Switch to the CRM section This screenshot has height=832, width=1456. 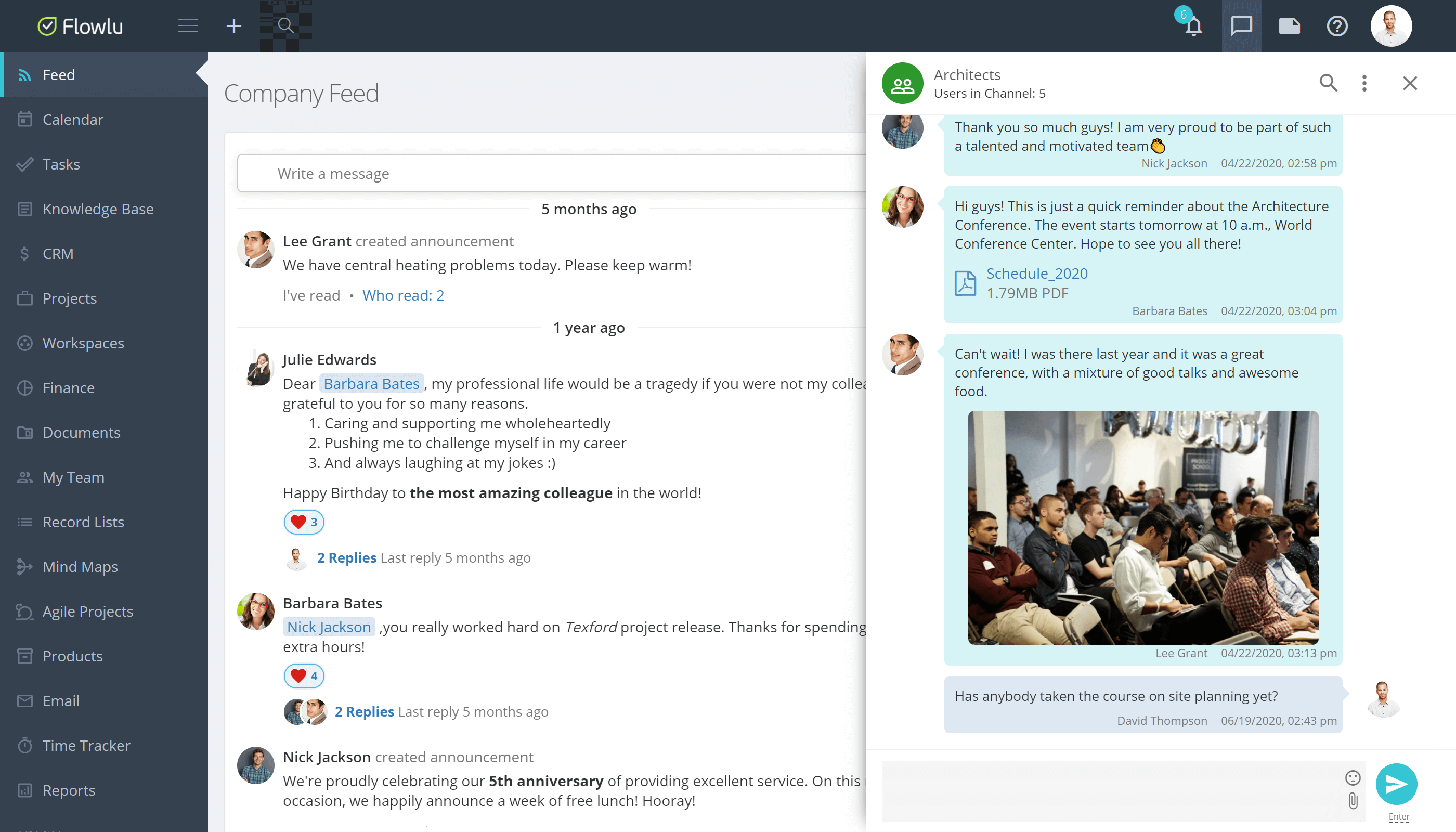click(58, 253)
